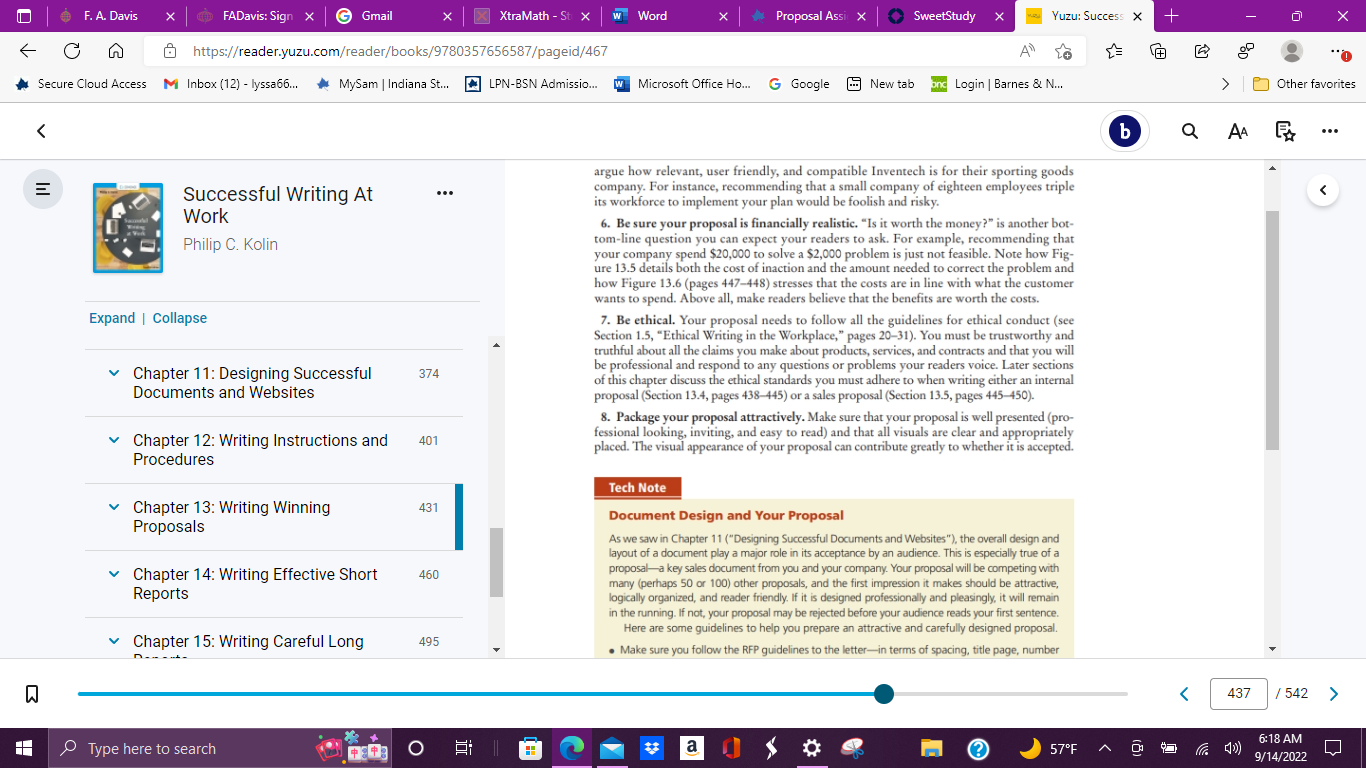Screen dimensions: 1366x768
Task: Add page to favorites star icon
Action: click(x=1064, y=51)
